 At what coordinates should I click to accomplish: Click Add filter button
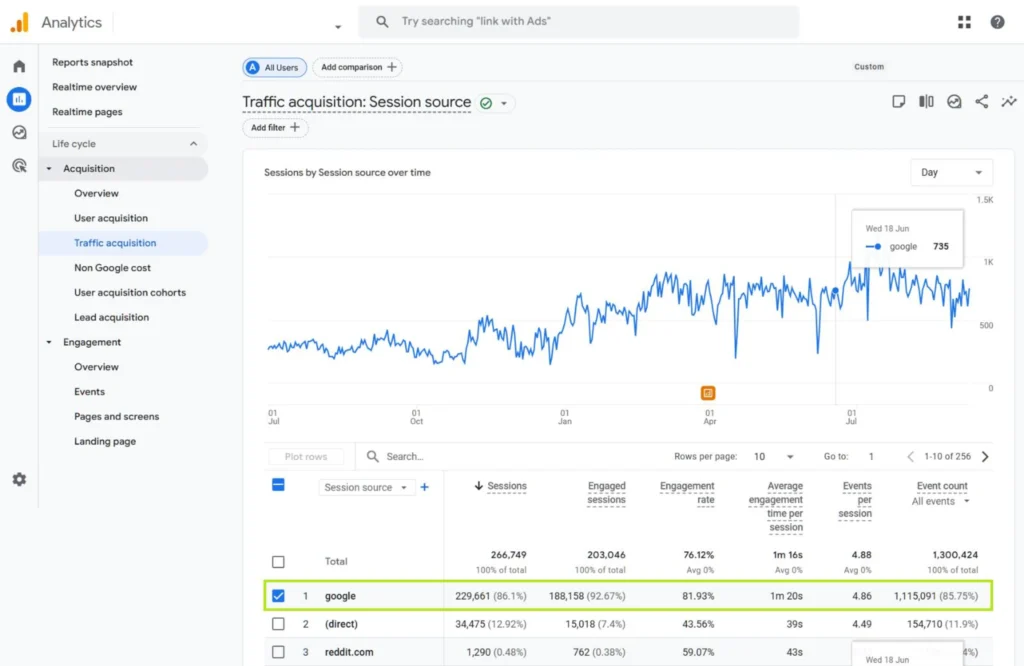click(x=275, y=127)
